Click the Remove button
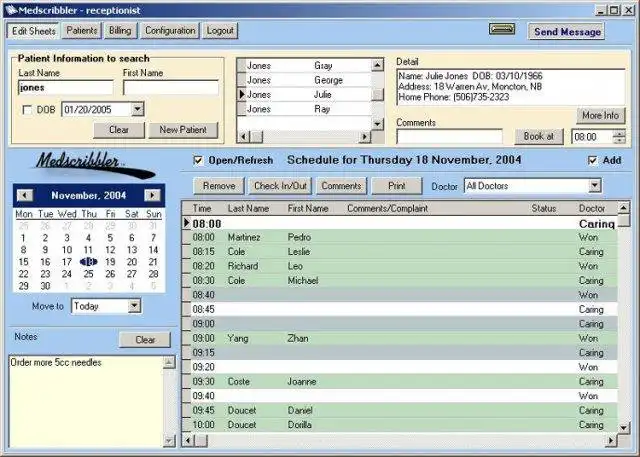 tap(219, 186)
